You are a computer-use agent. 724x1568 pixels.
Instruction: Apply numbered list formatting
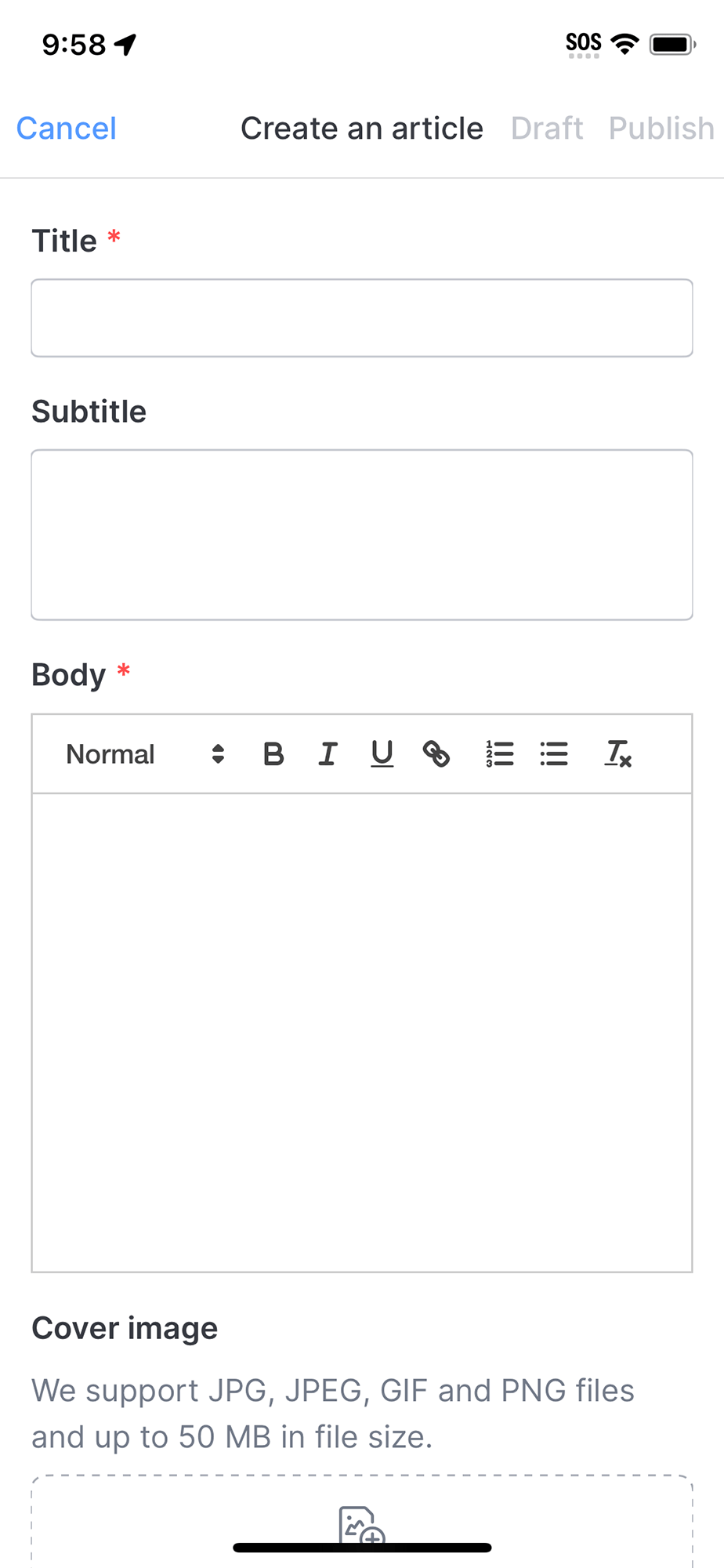tap(499, 754)
